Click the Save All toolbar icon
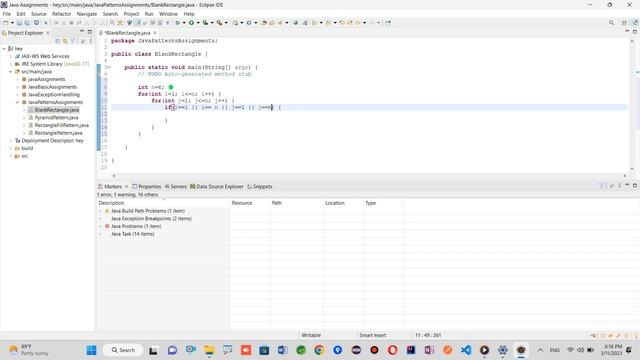This screenshot has height=360, width=640. [27, 23]
